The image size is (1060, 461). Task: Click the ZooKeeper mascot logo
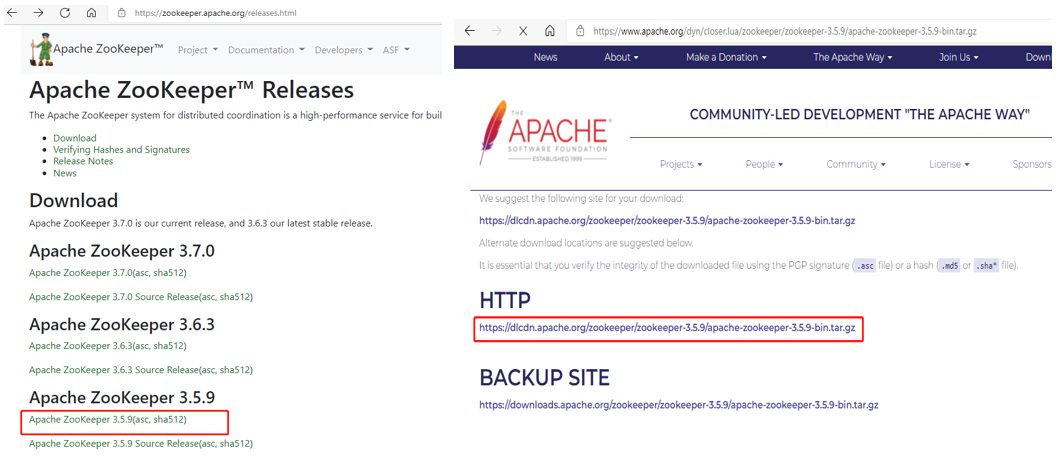pyautogui.click(x=41, y=51)
